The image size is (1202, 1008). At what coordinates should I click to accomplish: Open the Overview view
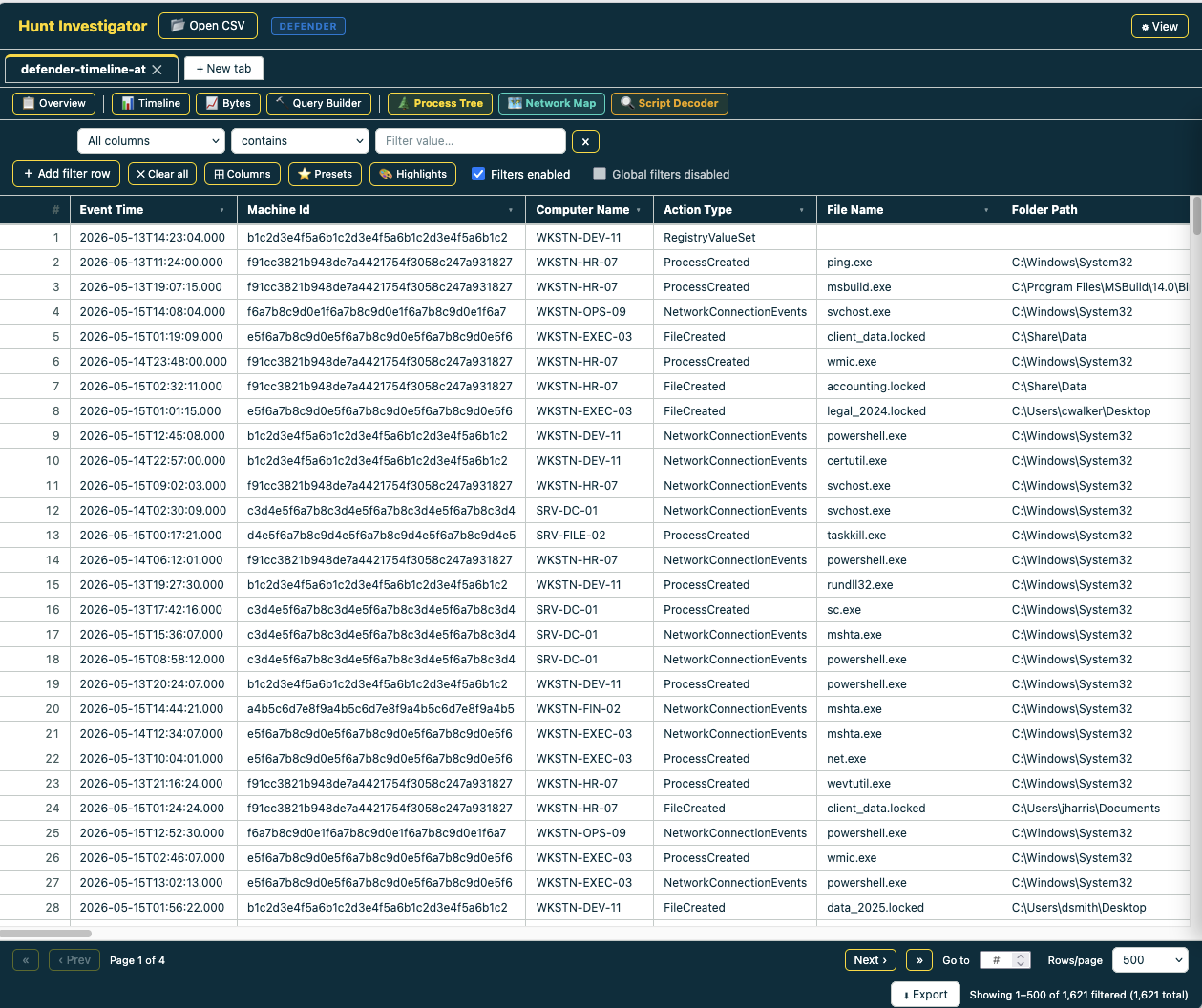click(54, 103)
